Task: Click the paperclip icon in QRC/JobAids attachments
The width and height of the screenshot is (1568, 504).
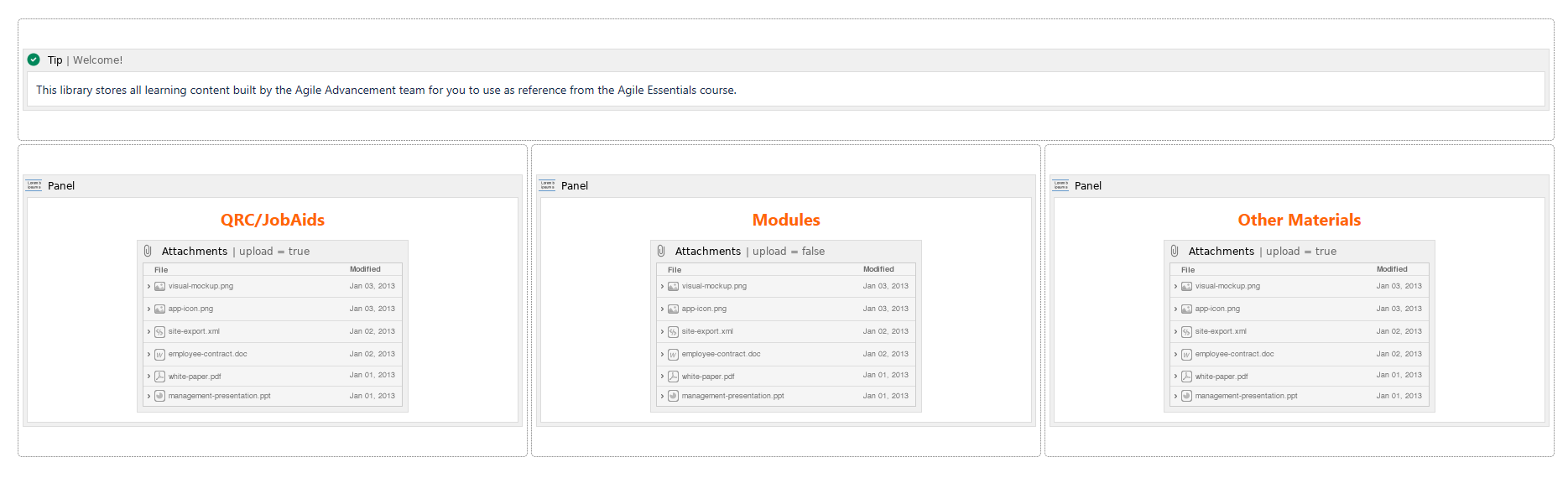Action: click(148, 251)
